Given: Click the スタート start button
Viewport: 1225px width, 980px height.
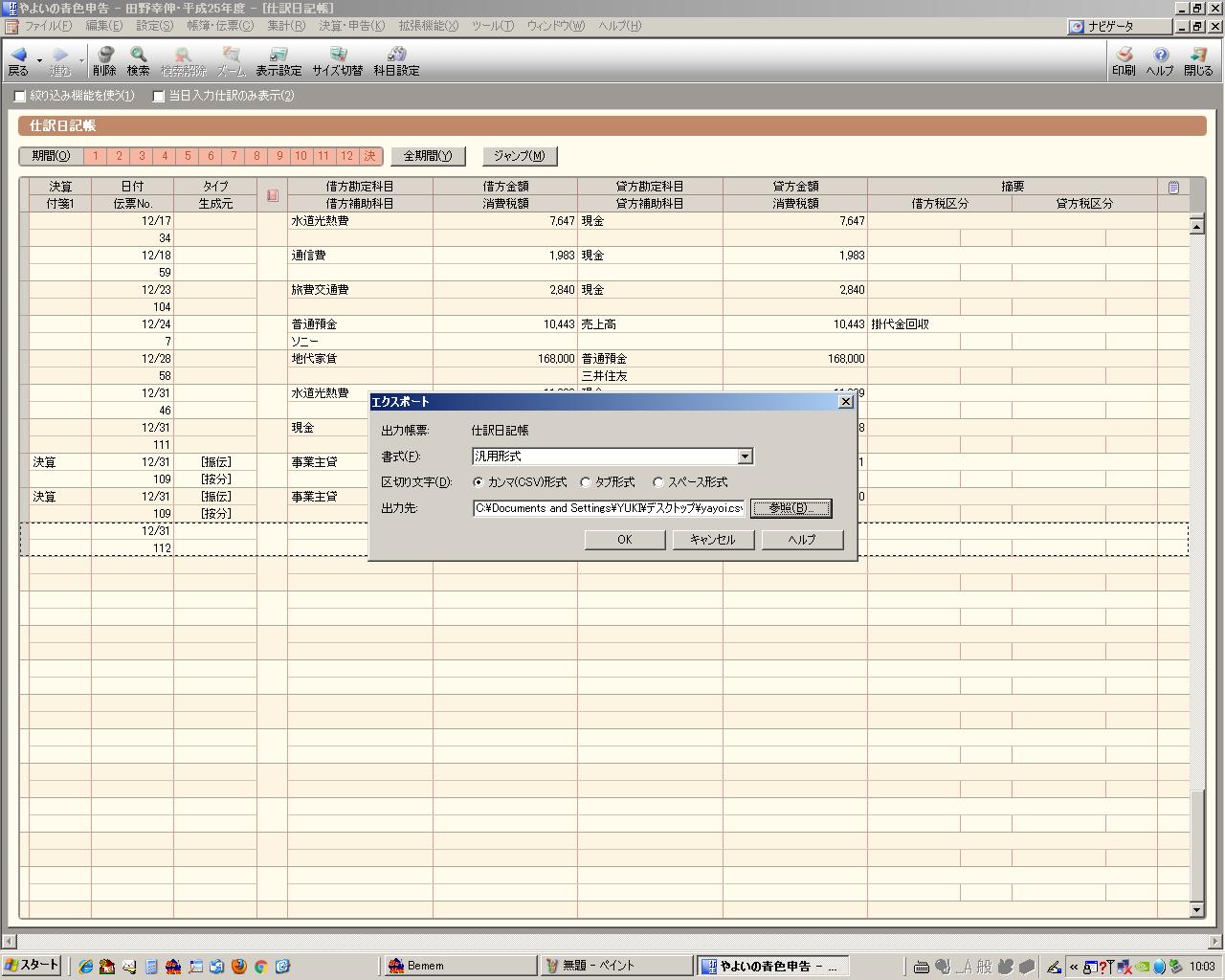Looking at the screenshot, I should (32, 966).
